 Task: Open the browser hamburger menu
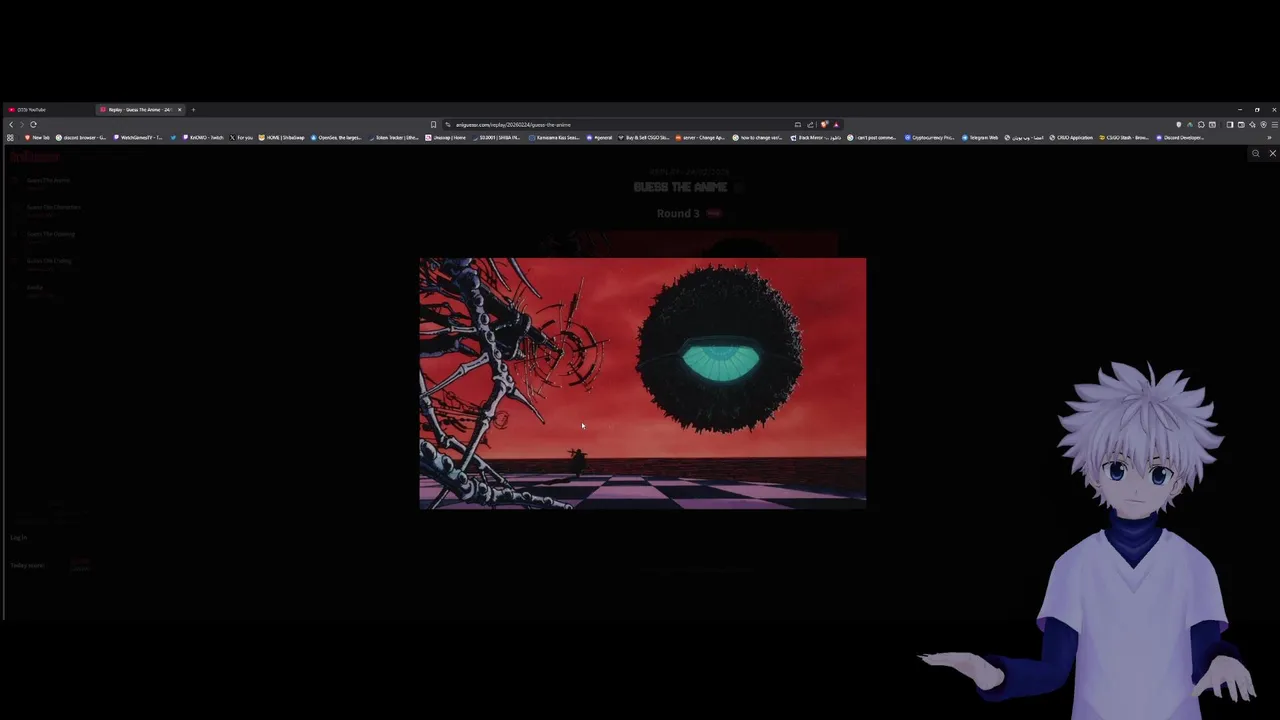point(1274,124)
